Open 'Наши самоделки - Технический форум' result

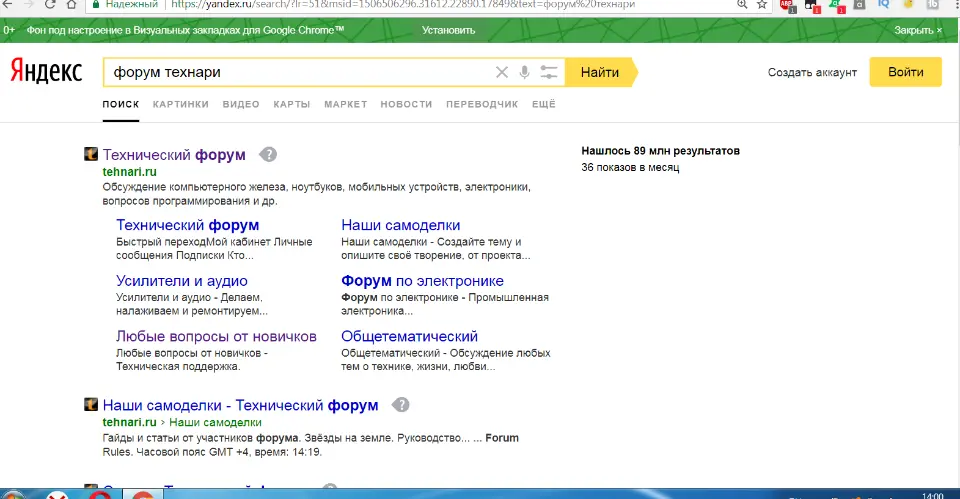coord(241,405)
